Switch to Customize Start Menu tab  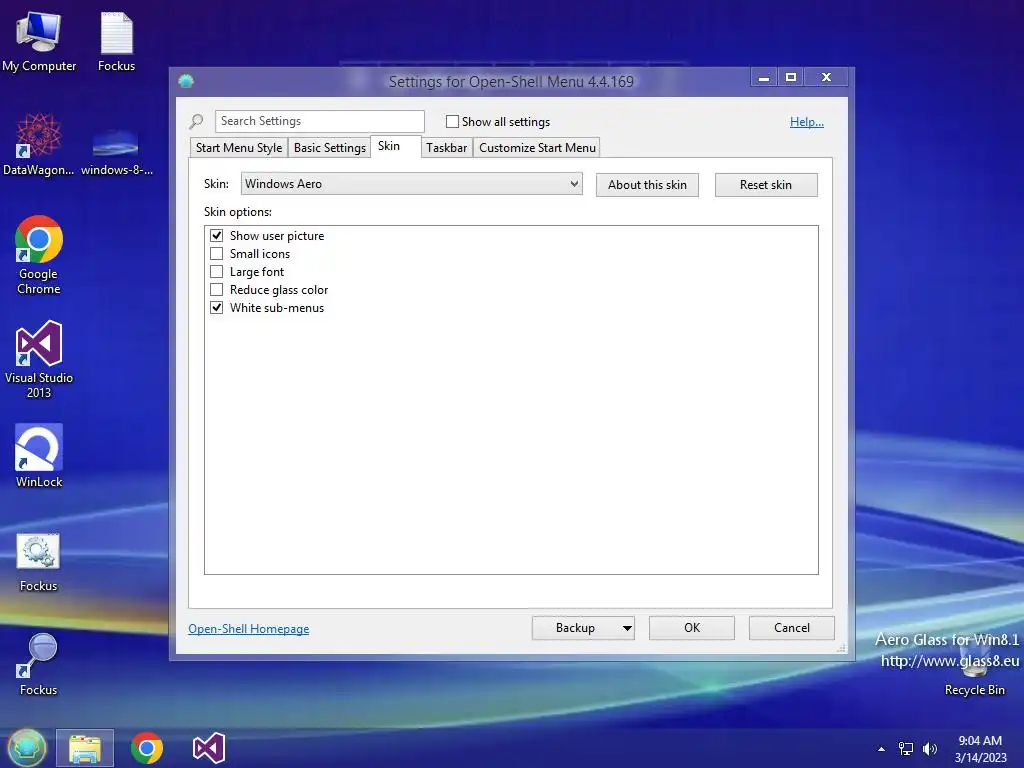click(x=537, y=148)
